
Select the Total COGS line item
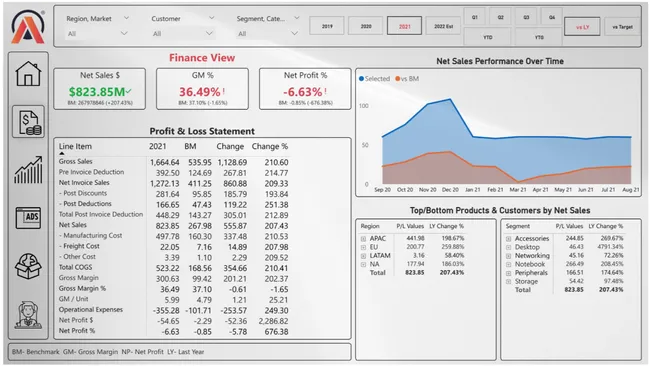pyautogui.click(x=75, y=267)
